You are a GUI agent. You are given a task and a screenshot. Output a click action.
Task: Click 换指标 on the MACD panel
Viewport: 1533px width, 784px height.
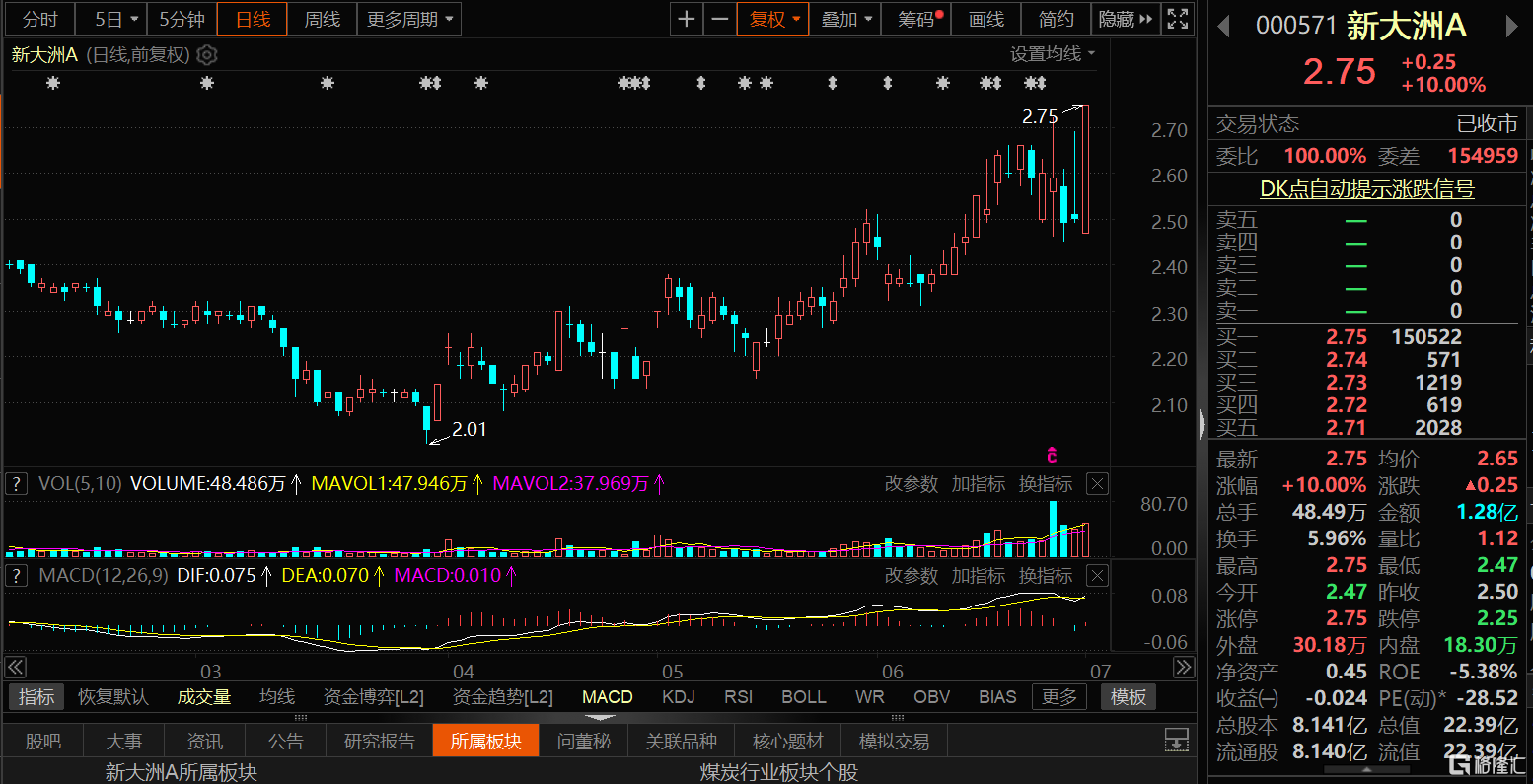[x=1046, y=575]
